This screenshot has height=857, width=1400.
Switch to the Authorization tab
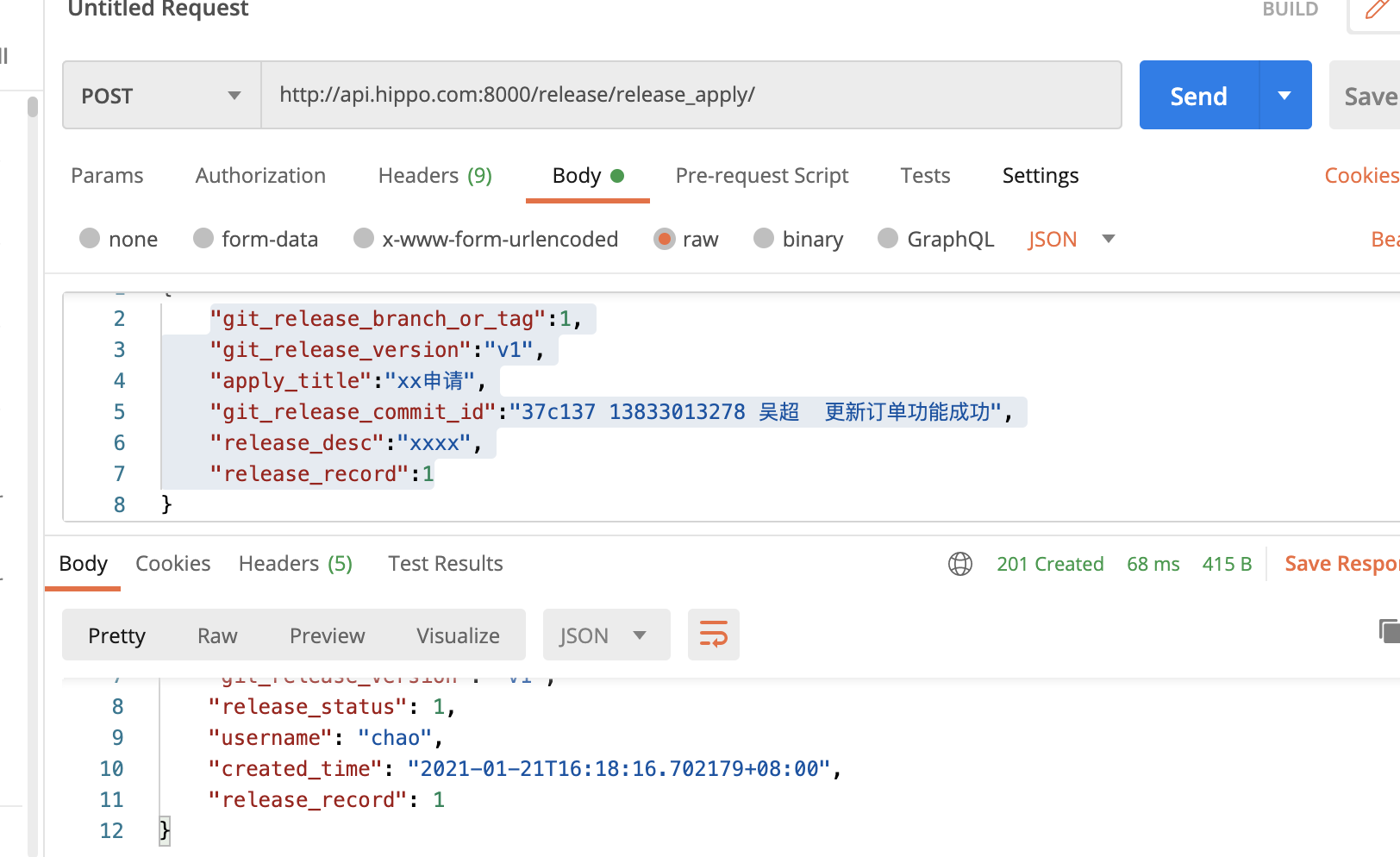260,176
